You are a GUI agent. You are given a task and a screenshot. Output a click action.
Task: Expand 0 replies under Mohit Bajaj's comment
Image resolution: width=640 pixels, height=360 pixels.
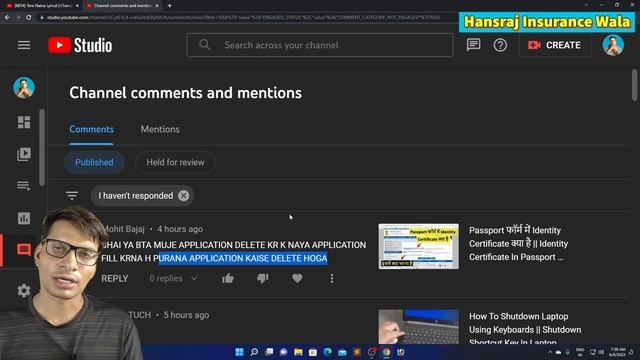point(173,278)
